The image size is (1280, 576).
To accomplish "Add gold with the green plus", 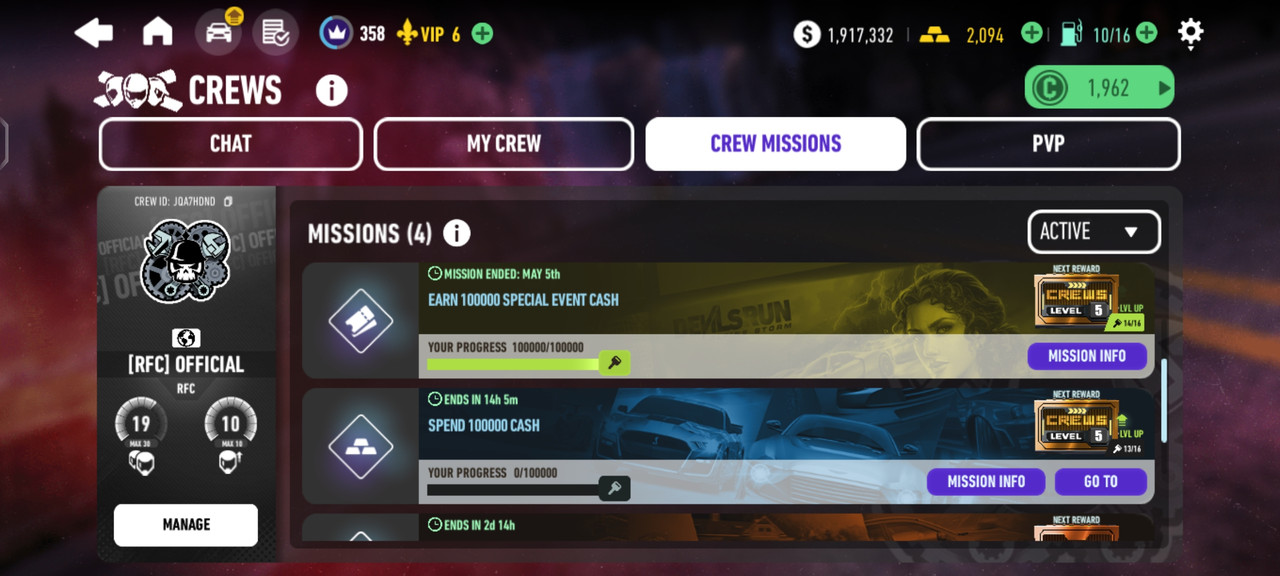I will 1031,33.
